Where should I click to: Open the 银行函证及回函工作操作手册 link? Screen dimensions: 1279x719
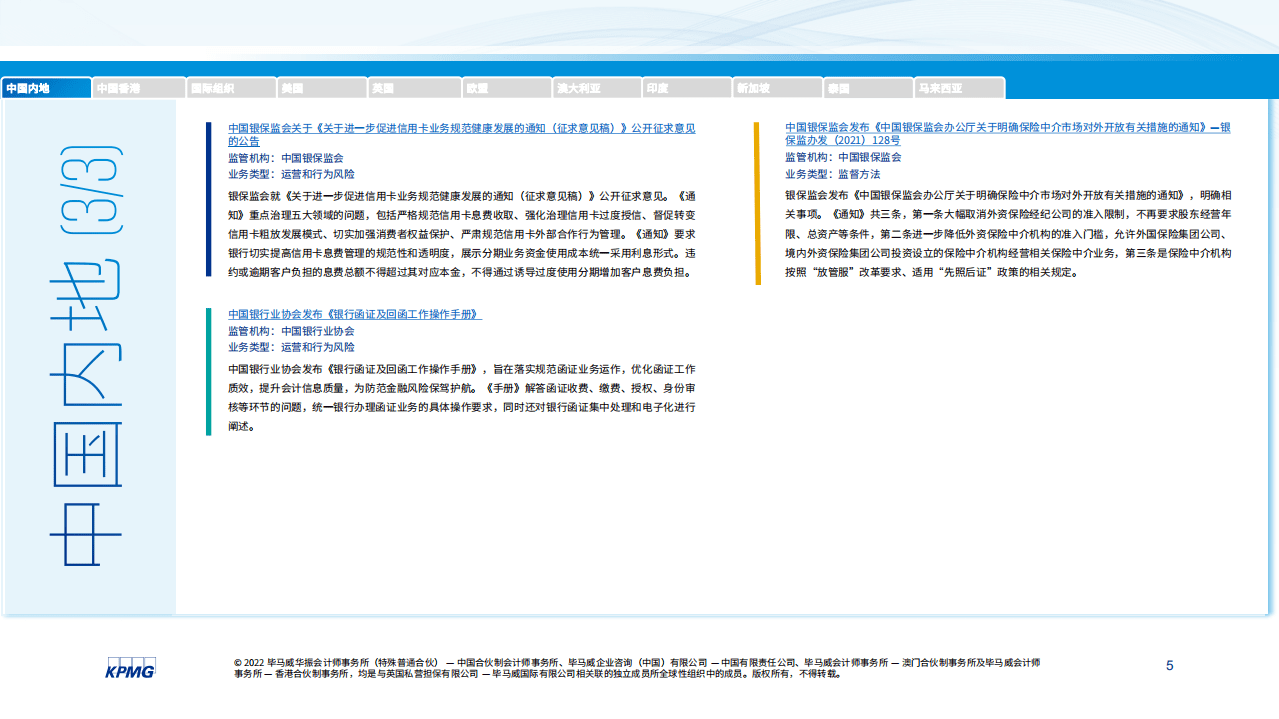pos(354,314)
